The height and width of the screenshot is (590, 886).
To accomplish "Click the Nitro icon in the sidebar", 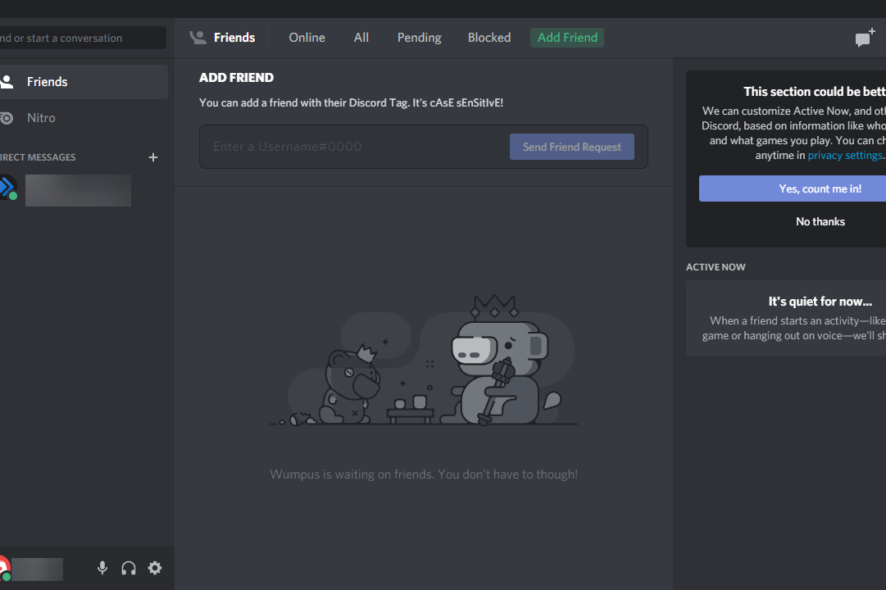I will point(7,118).
